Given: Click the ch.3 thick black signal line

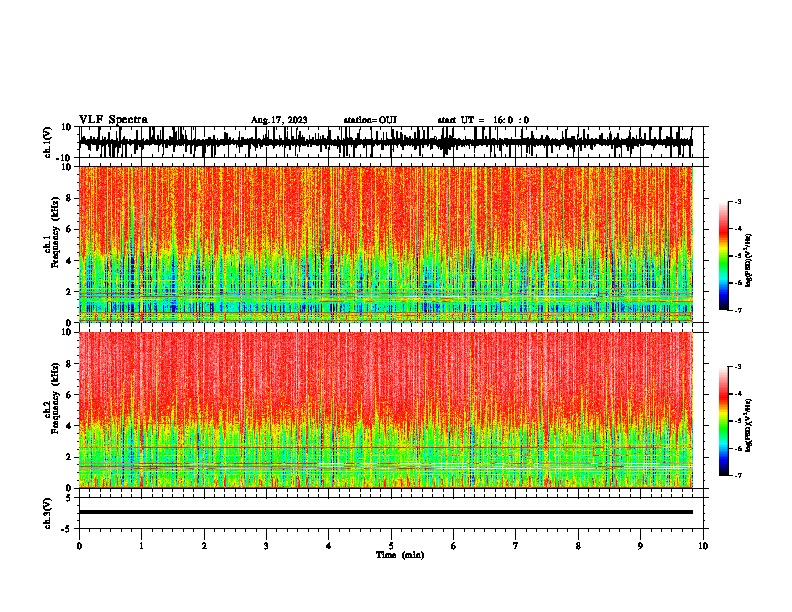Looking at the screenshot, I should click(386, 512).
